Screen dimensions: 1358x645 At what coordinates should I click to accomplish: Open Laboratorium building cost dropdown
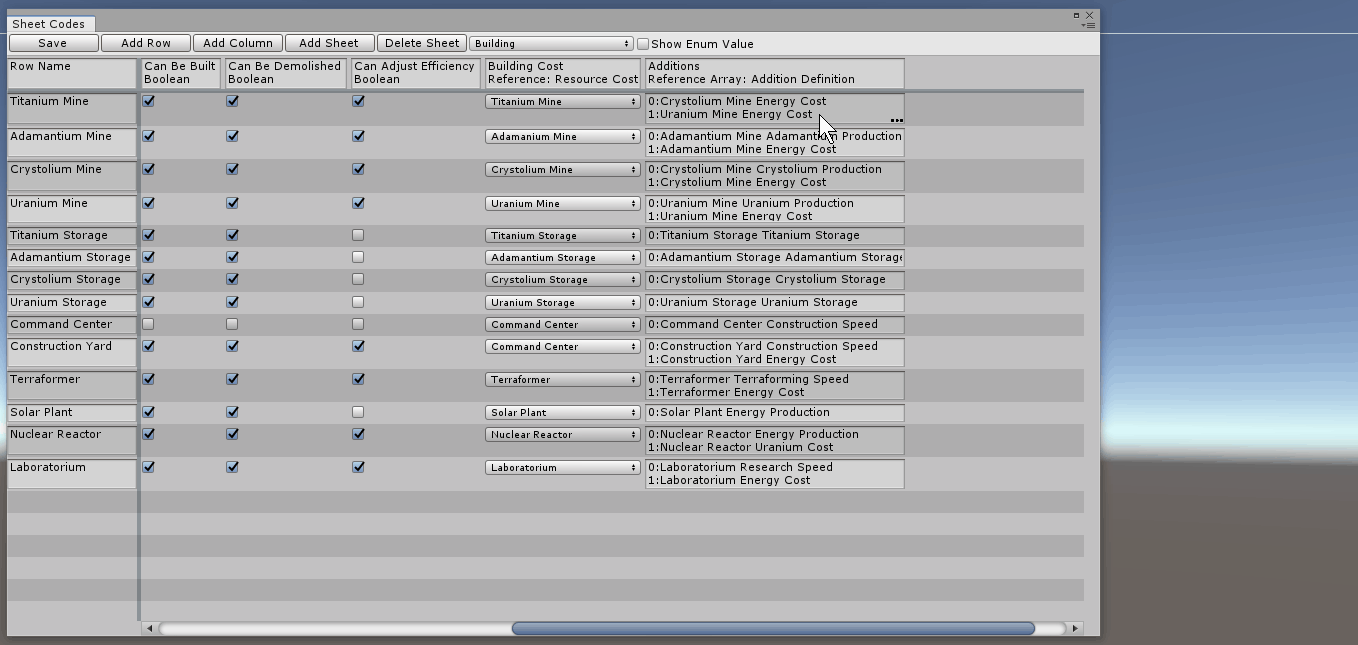pyautogui.click(x=563, y=468)
